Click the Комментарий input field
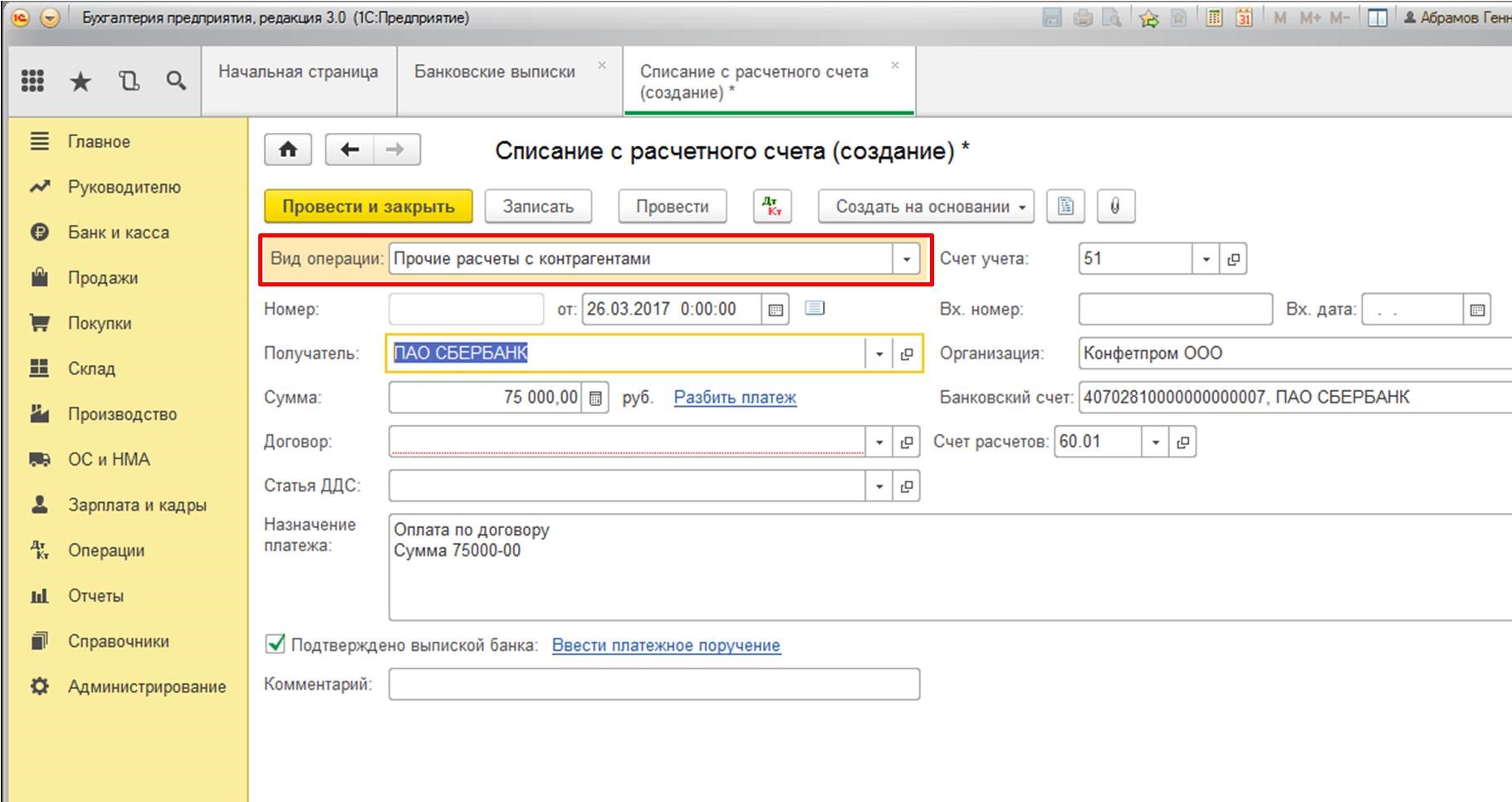The image size is (1512, 802). [653, 684]
